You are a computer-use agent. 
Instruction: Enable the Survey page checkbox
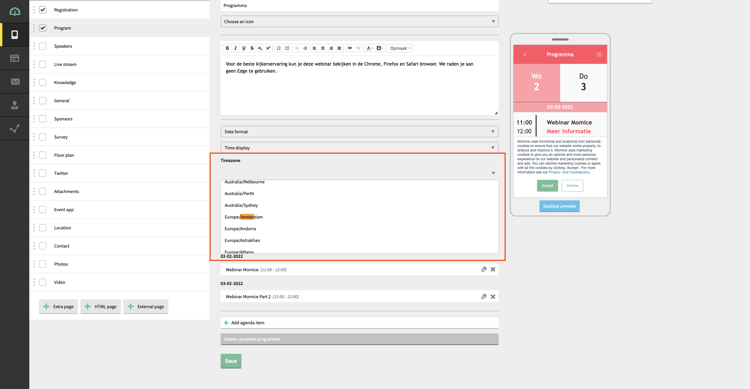coord(43,137)
